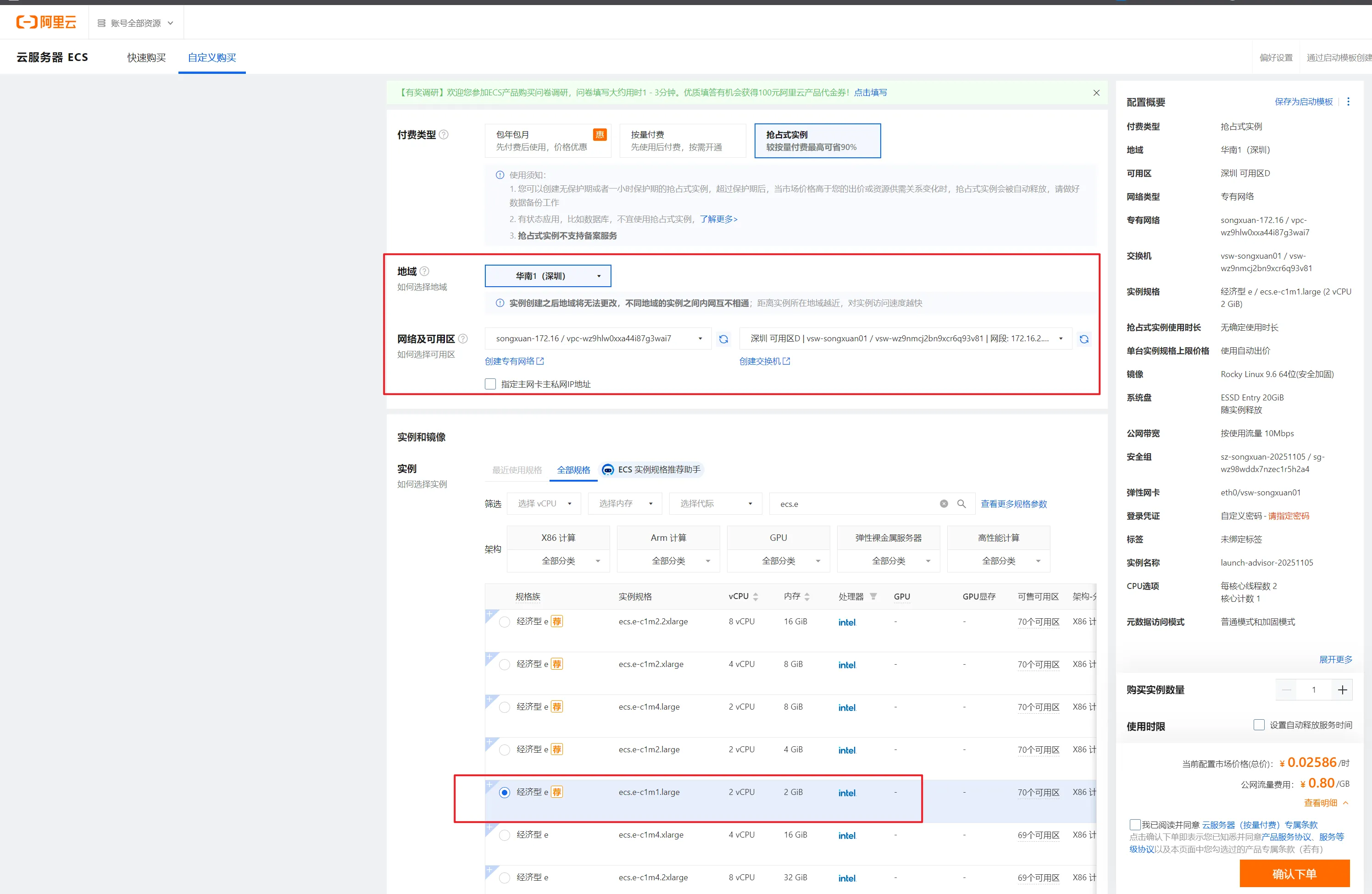
Task: Expand the 选择 vCPU filter dropdown
Action: click(544, 504)
